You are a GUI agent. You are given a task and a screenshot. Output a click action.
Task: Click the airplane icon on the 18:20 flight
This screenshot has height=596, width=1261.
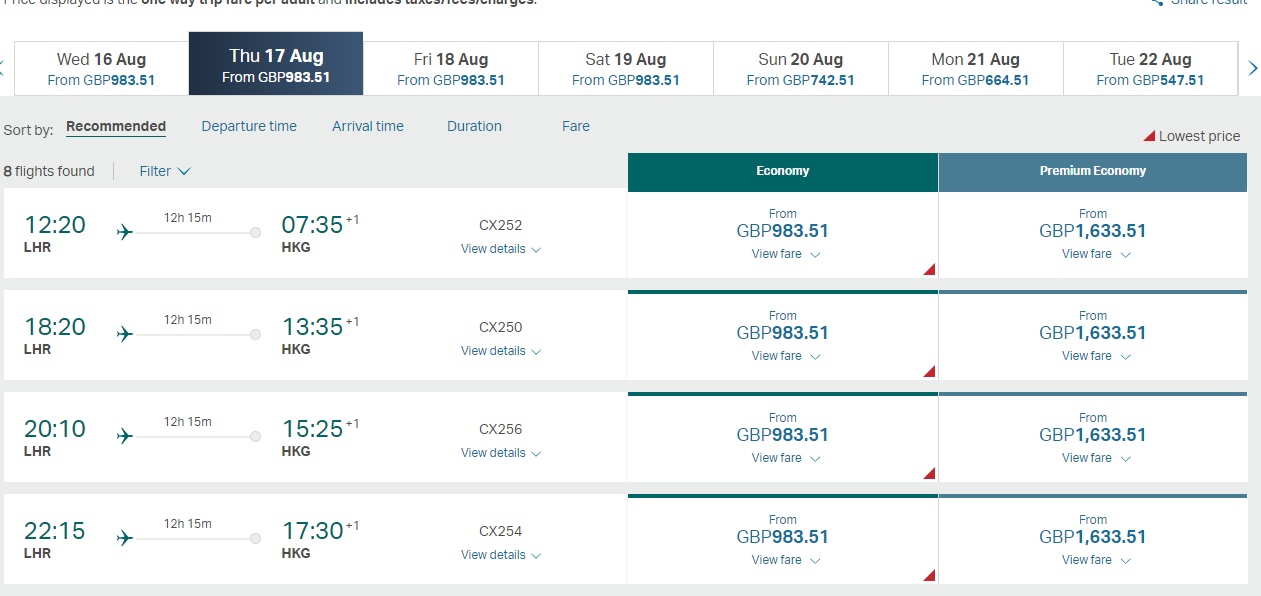click(125, 334)
